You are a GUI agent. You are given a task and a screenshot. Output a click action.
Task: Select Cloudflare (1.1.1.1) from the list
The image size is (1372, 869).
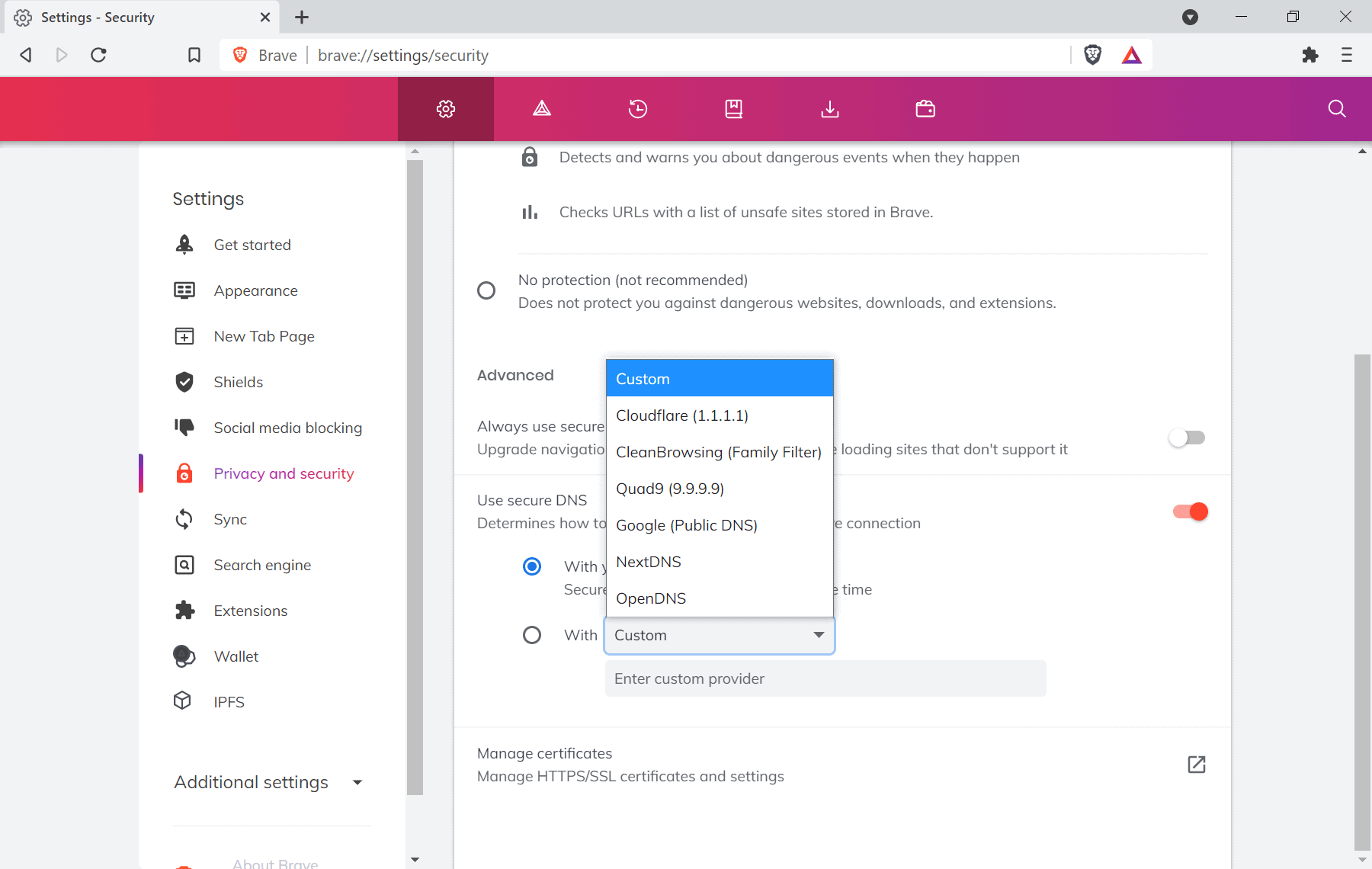[681, 415]
